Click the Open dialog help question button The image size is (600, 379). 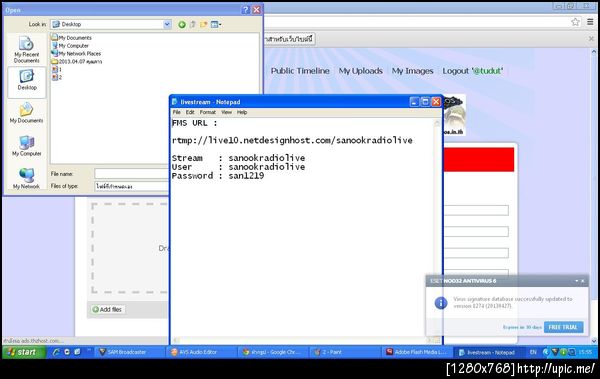pyautogui.click(x=246, y=10)
